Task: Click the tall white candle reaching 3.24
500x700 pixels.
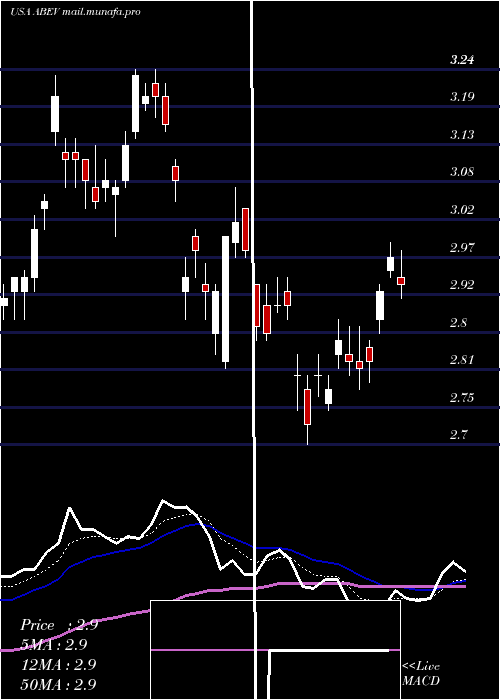Action: (135, 103)
